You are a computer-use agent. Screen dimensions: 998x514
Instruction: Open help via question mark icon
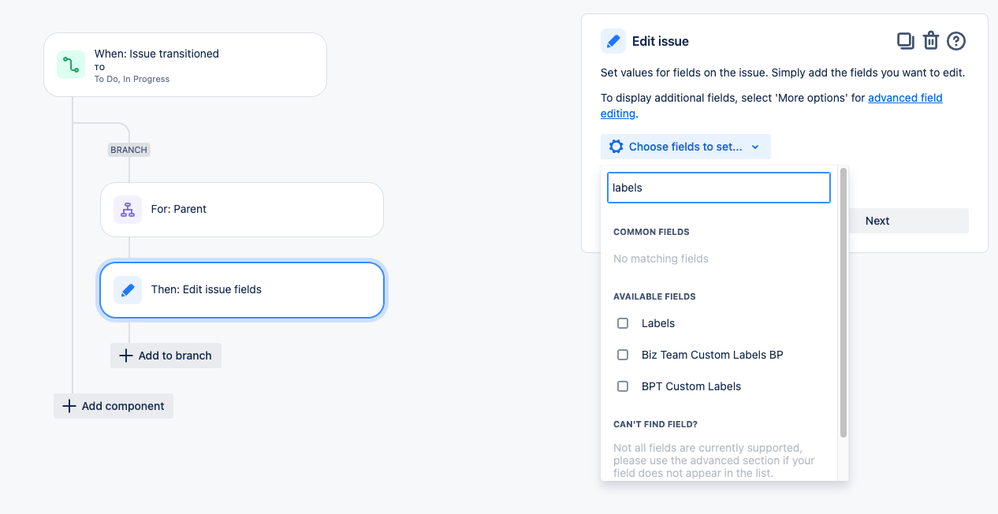coord(956,41)
